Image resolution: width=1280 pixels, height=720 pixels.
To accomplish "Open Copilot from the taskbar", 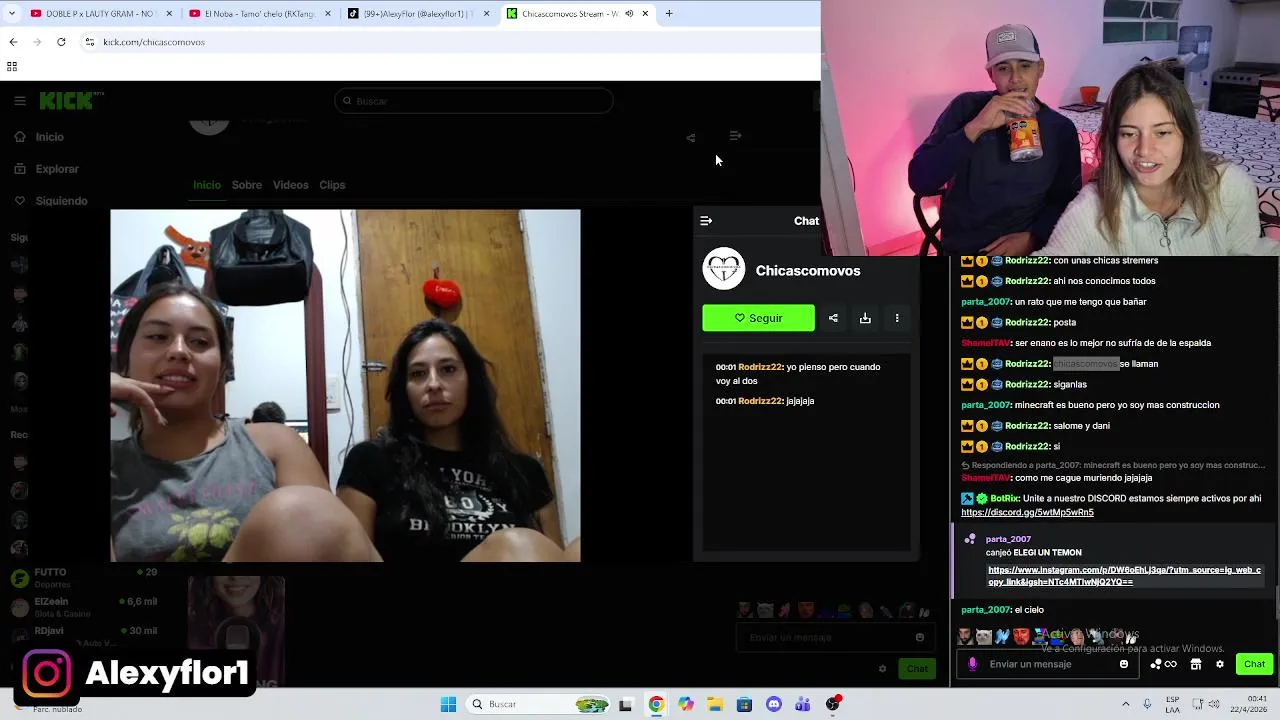I will click(686, 704).
